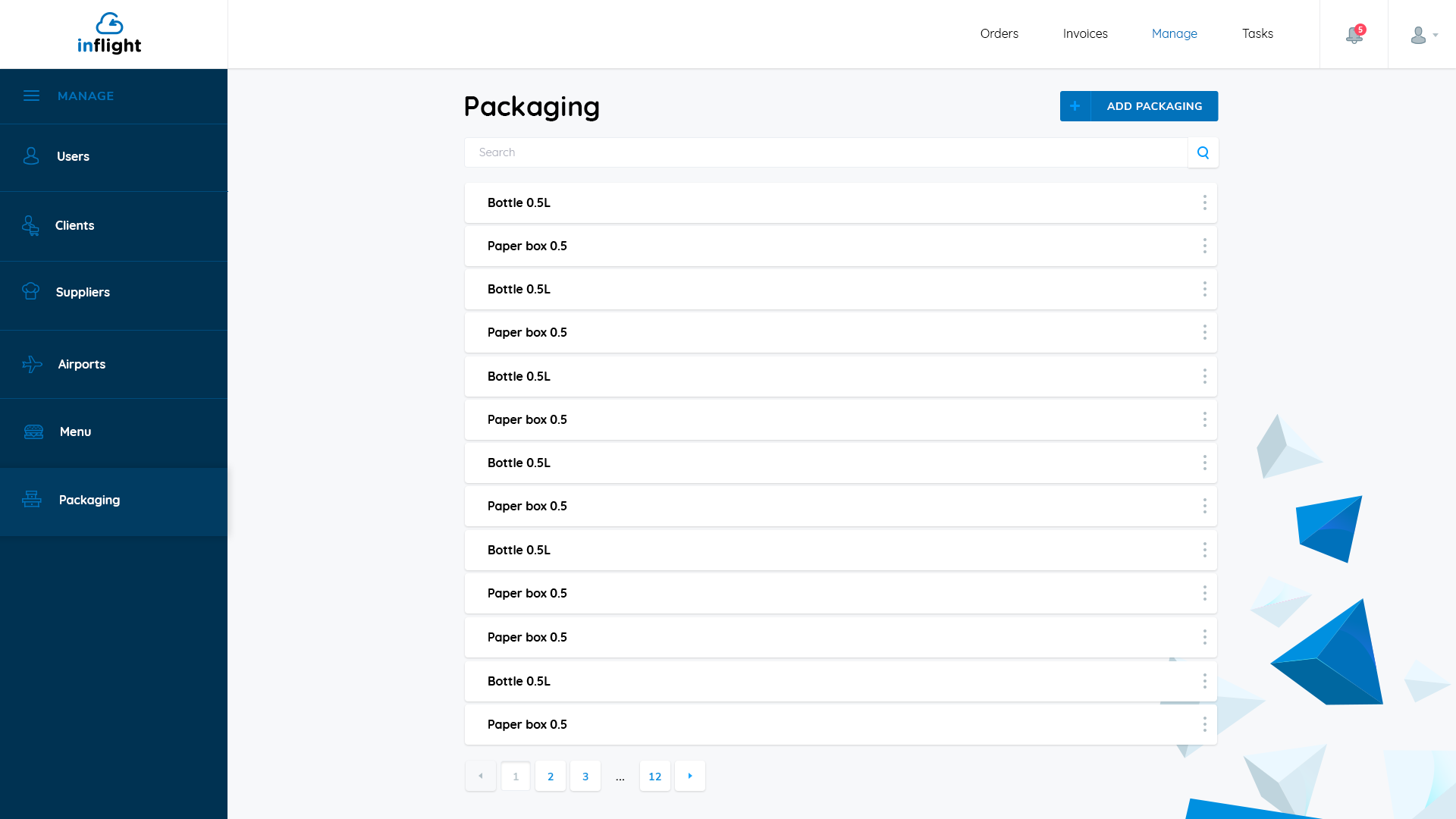The height and width of the screenshot is (819, 1456).
Task: Open the Manage navigation tab
Action: coord(1174,33)
